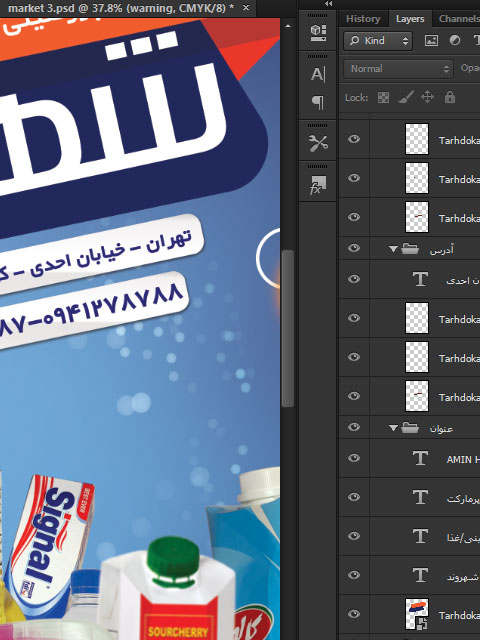The width and height of the screenshot is (480, 640).
Task: Select the AMIN H layer name
Action: pos(463,460)
